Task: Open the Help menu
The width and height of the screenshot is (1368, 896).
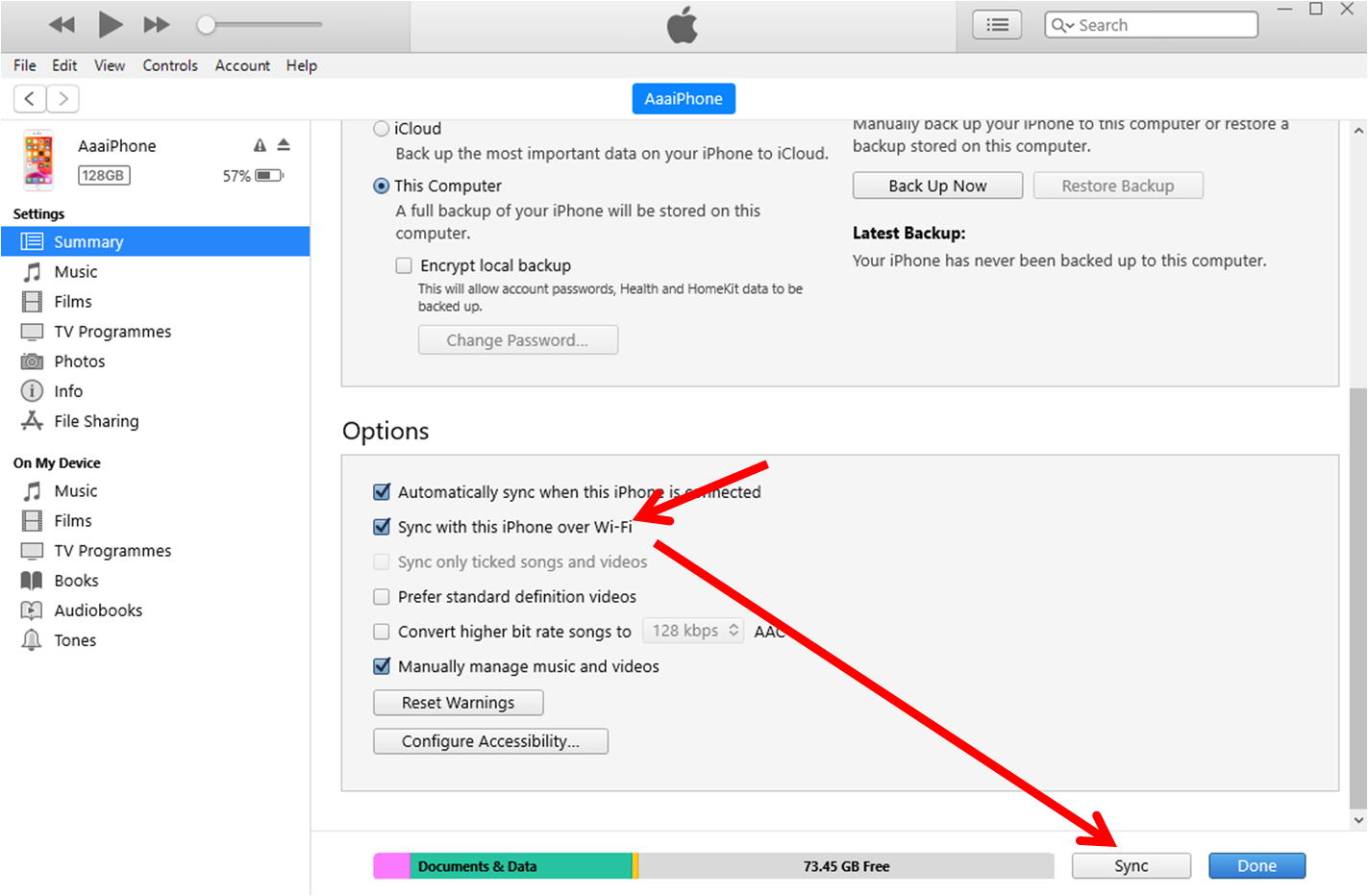Action: tap(302, 65)
